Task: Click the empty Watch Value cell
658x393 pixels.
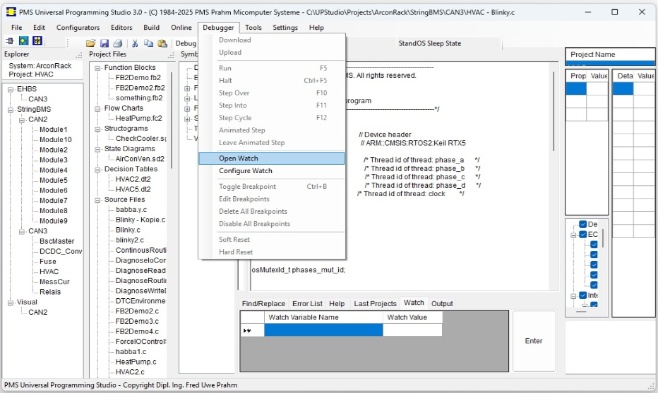Action: pos(413,330)
